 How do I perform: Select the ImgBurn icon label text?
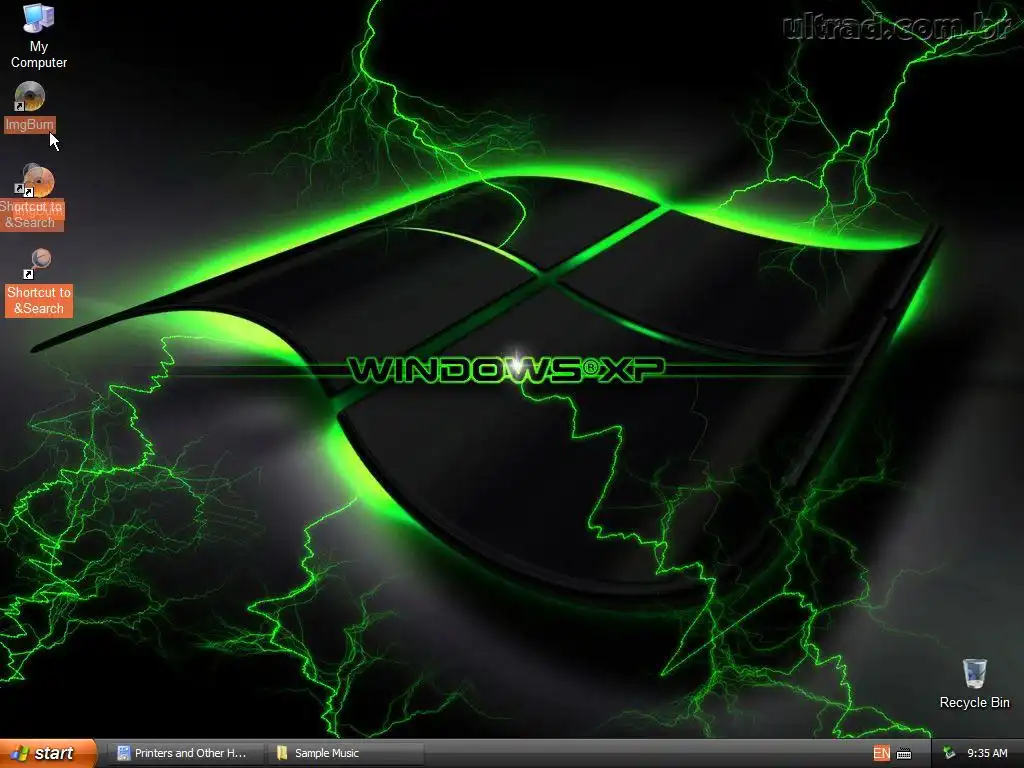point(29,124)
